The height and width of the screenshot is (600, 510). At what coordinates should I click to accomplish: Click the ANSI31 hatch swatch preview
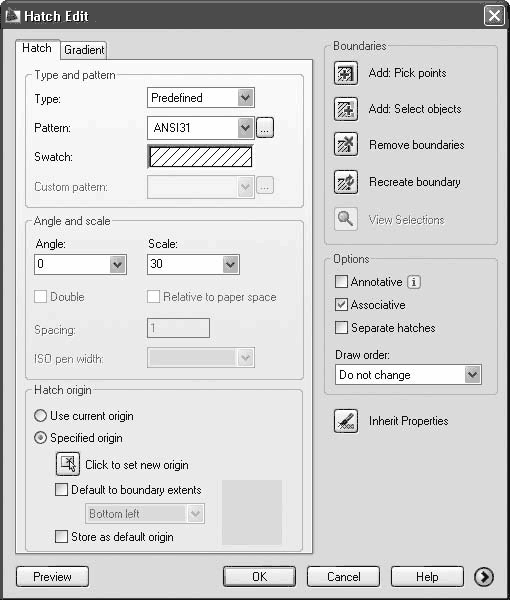(201, 157)
